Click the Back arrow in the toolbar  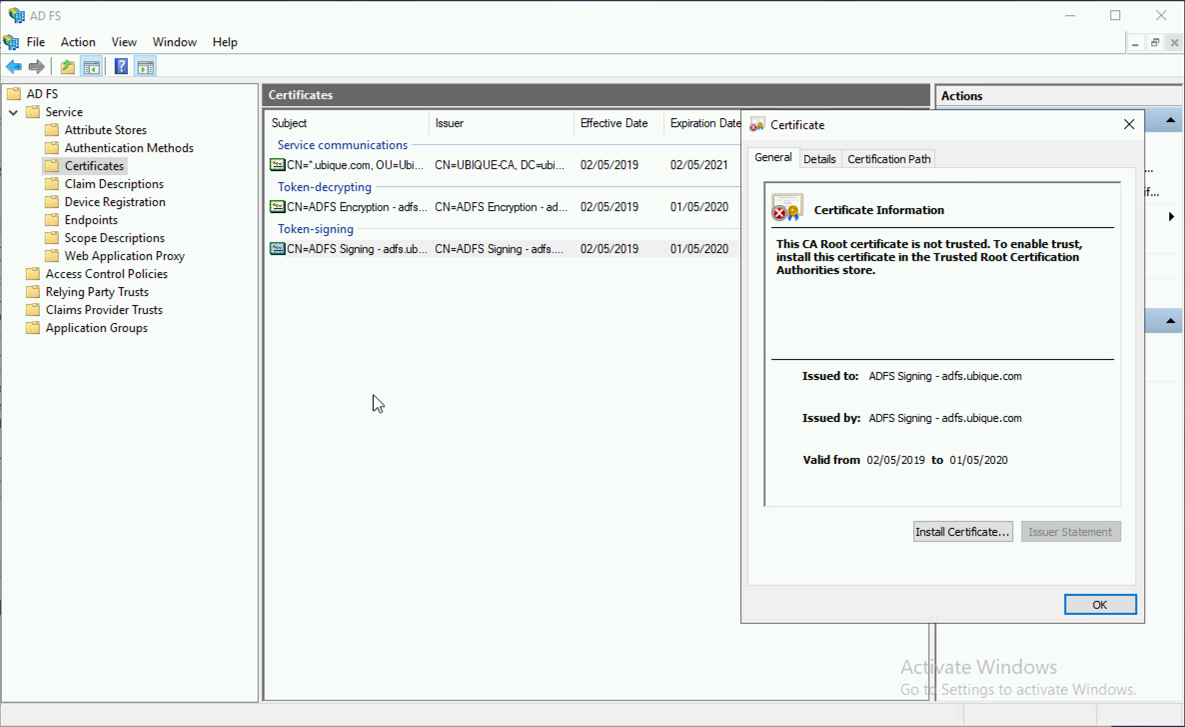click(14, 67)
